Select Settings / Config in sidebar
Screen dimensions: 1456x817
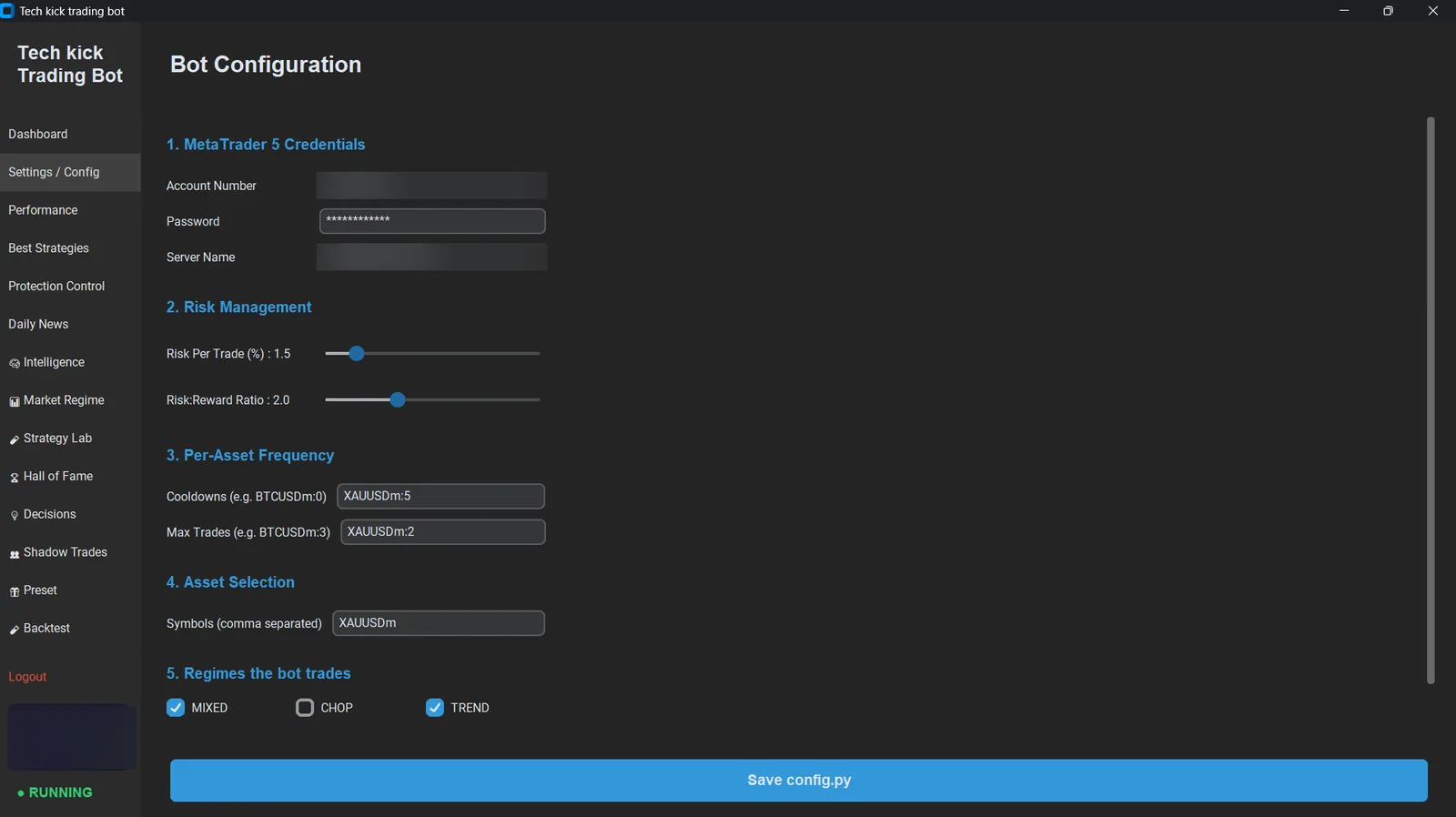click(x=70, y=172)
